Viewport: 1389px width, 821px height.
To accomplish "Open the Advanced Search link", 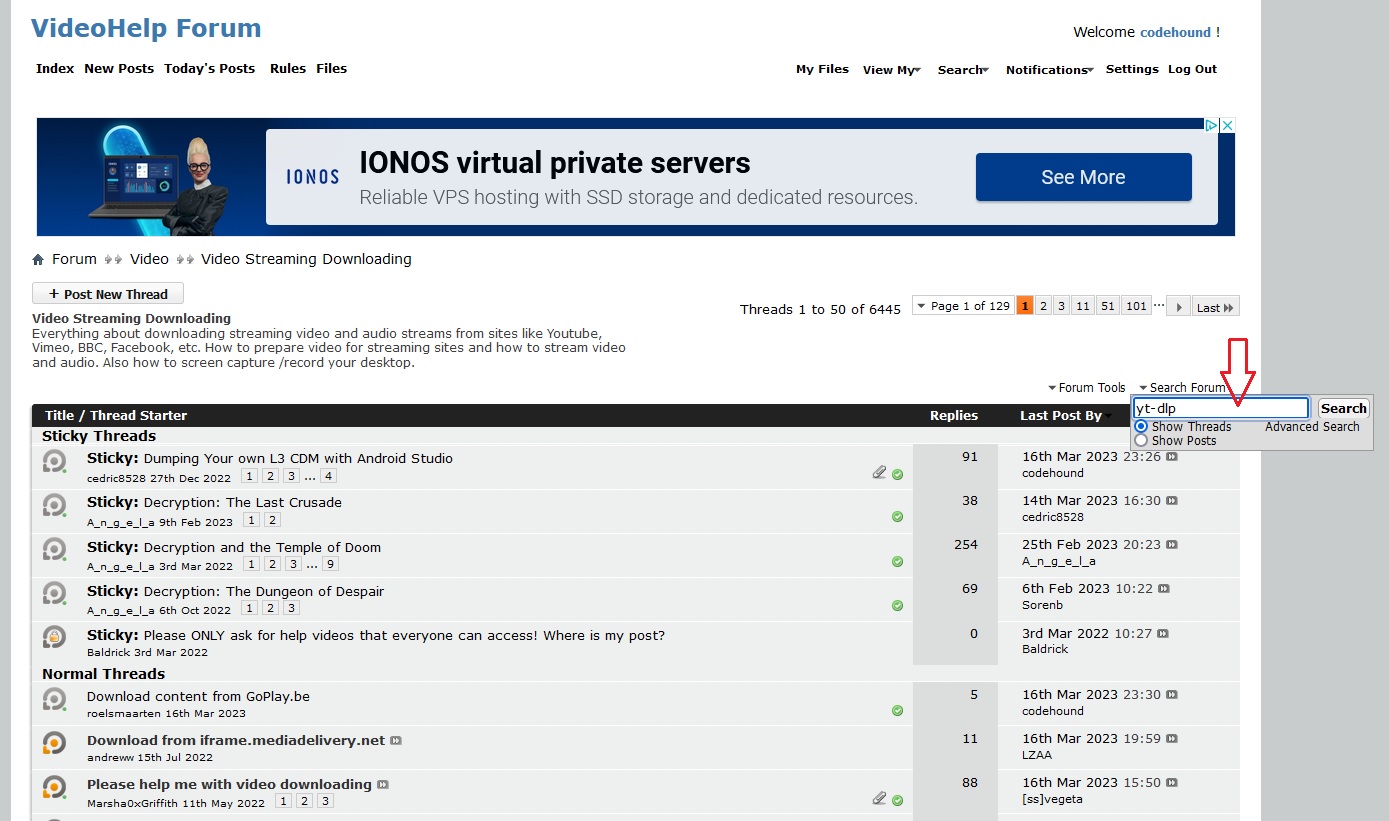I will [1312, 427].
